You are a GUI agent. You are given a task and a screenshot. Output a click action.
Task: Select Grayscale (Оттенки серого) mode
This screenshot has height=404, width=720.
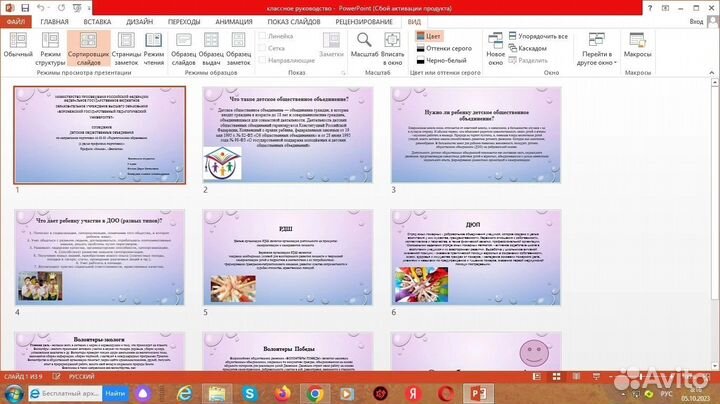(x=444, y=48)
